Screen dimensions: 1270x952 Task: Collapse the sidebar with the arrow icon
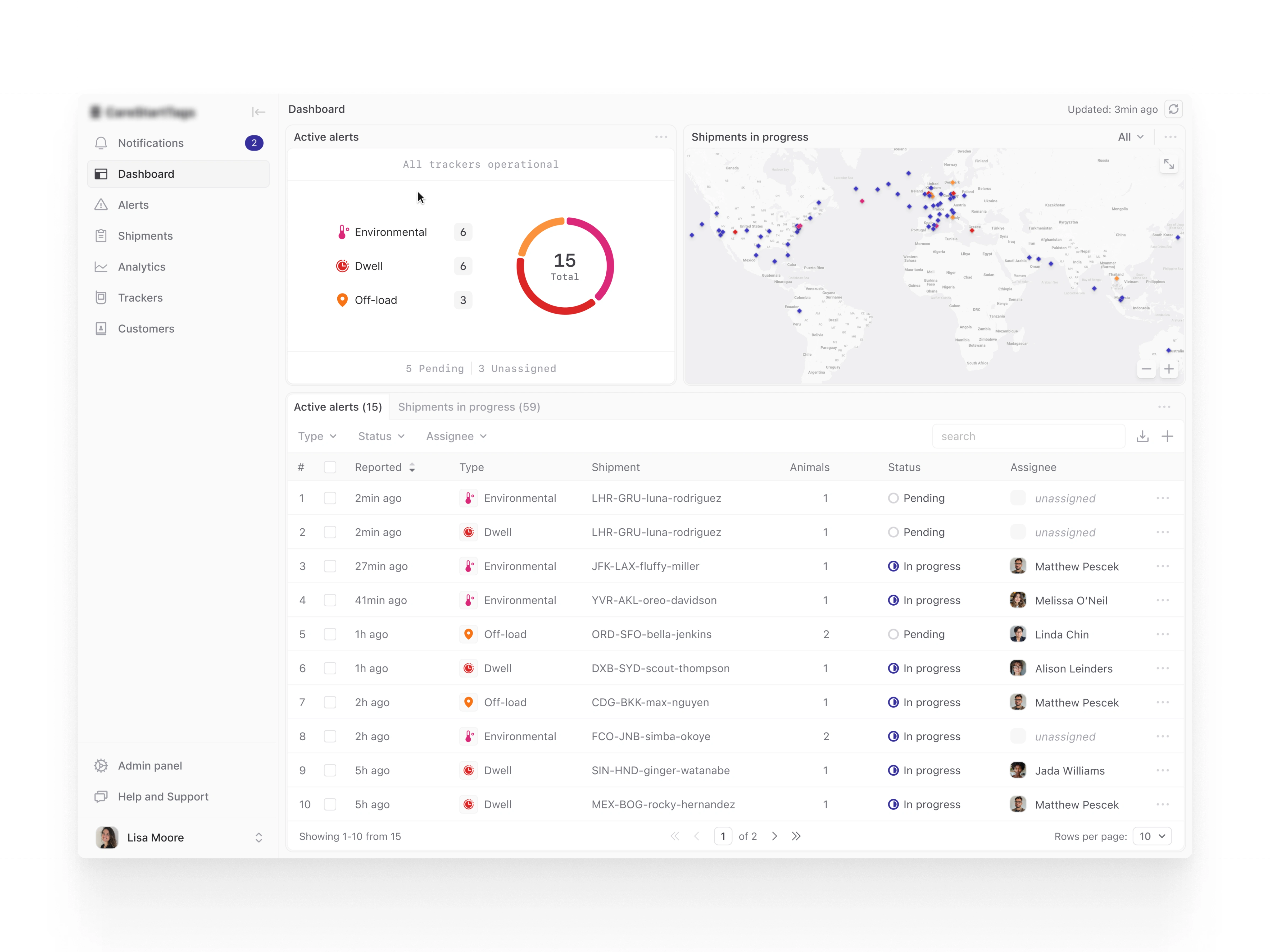(258, 112)
